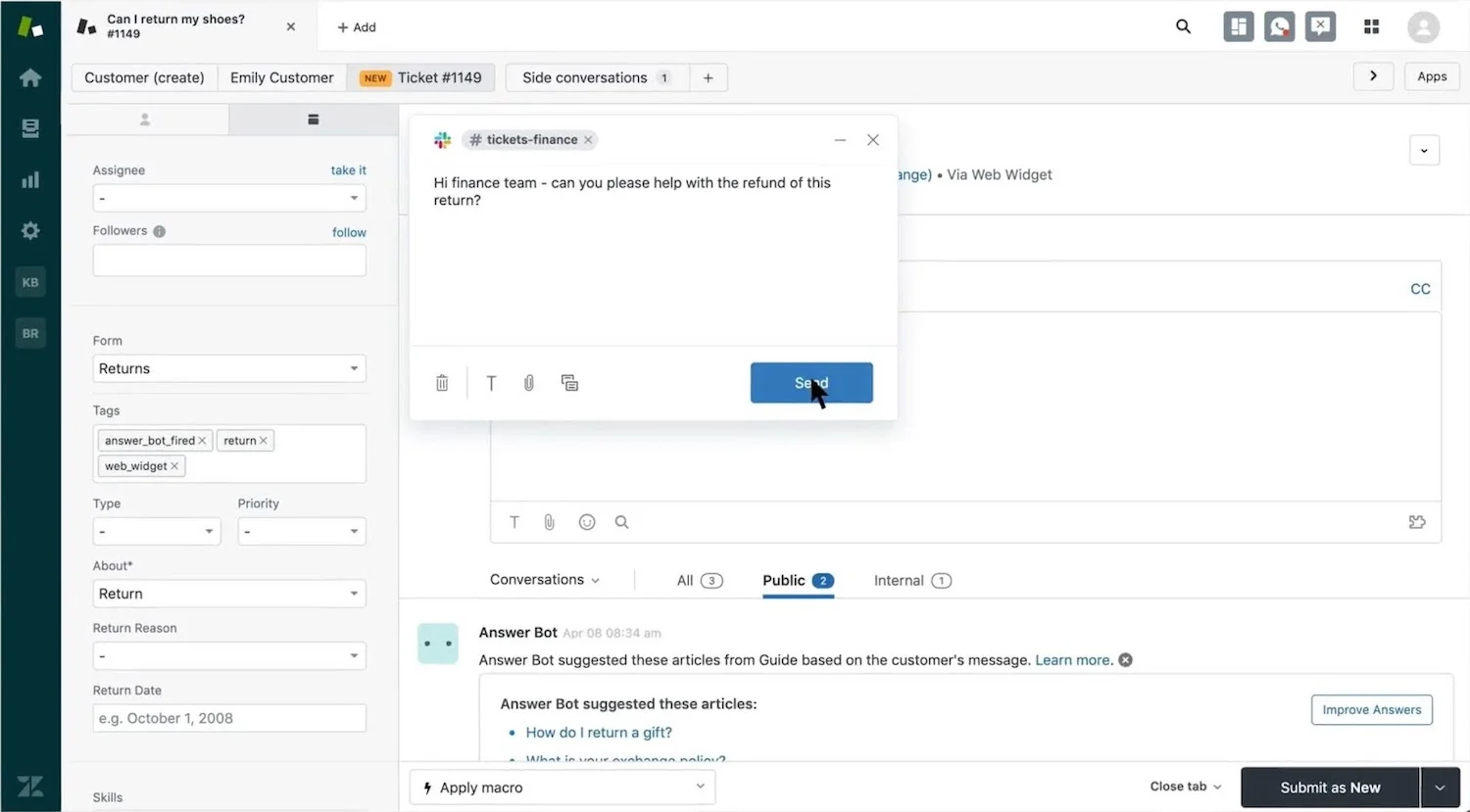Viewport: 1470px width, 812px height.
Task: Click the apps puzzle icon in reply editor
Action: [1417, 522]
